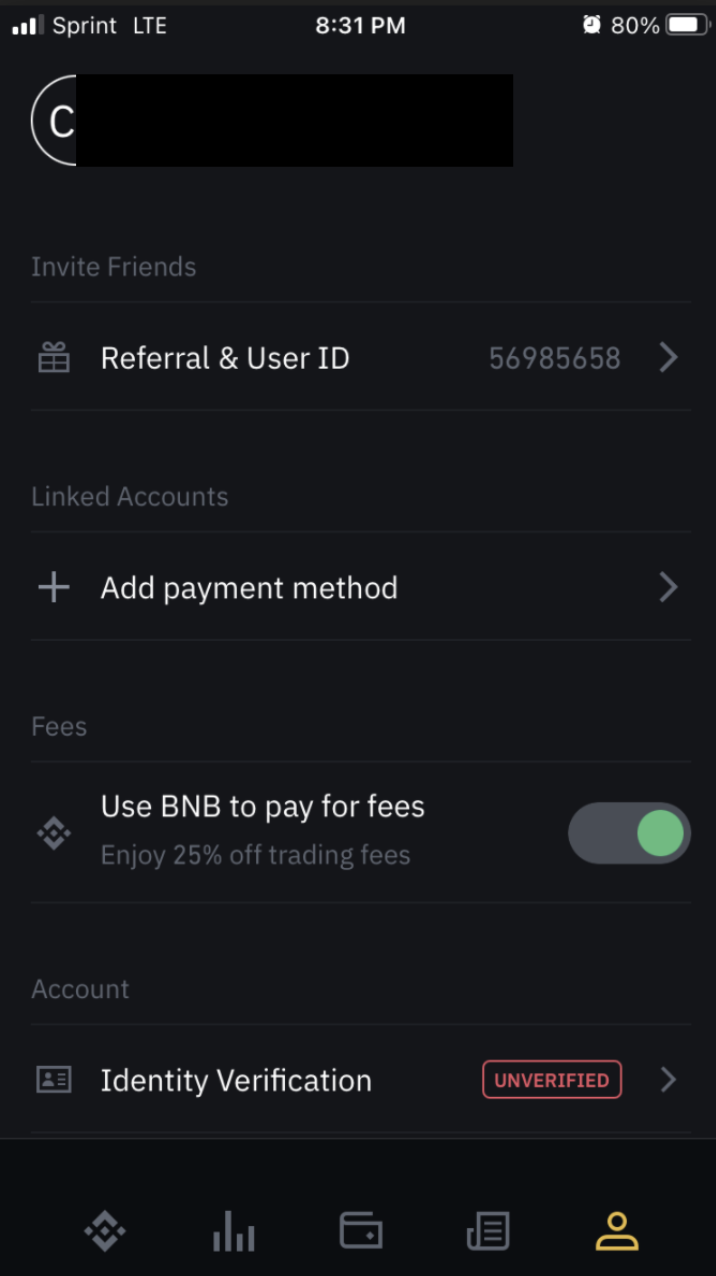Screen dimensions: 716x1276
Task: Tap the ID card icon
Action: click(54, 1080)
